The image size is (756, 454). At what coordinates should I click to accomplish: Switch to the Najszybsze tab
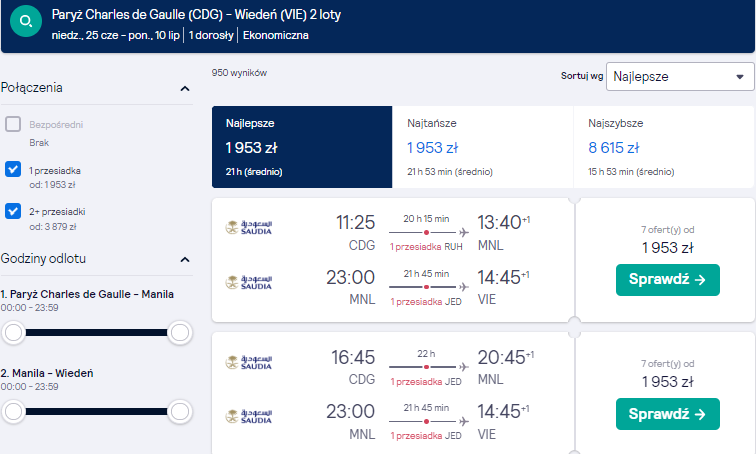click(x=663, y=147)
